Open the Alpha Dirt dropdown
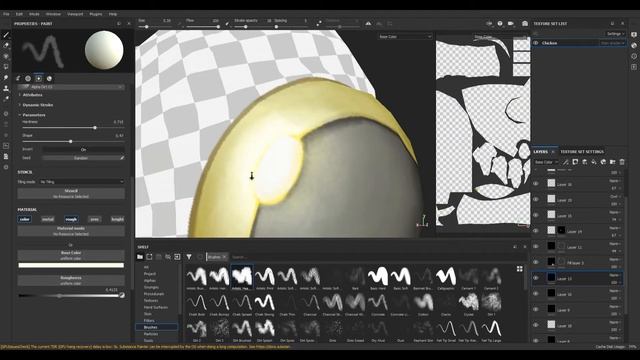 71,87
